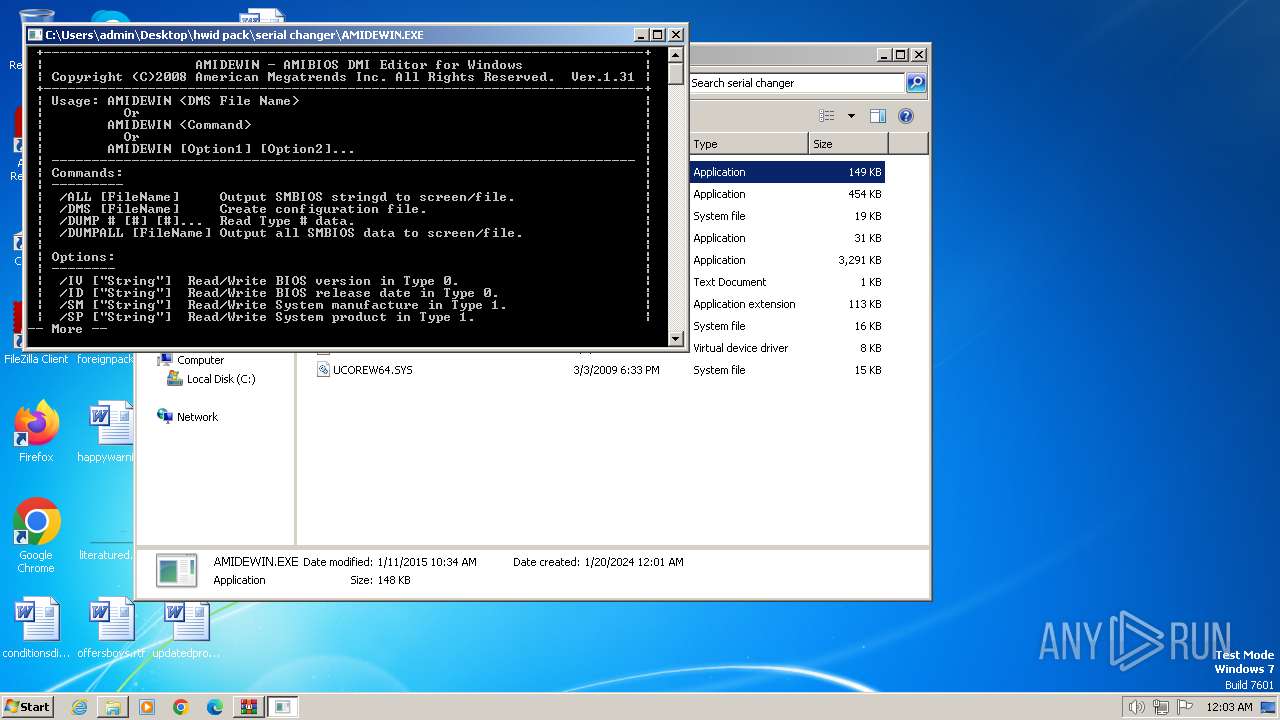Open the Firefox desktop shortcut
Image resolution: width=1280 pixels, height=720 pixels.
point(36,432)
